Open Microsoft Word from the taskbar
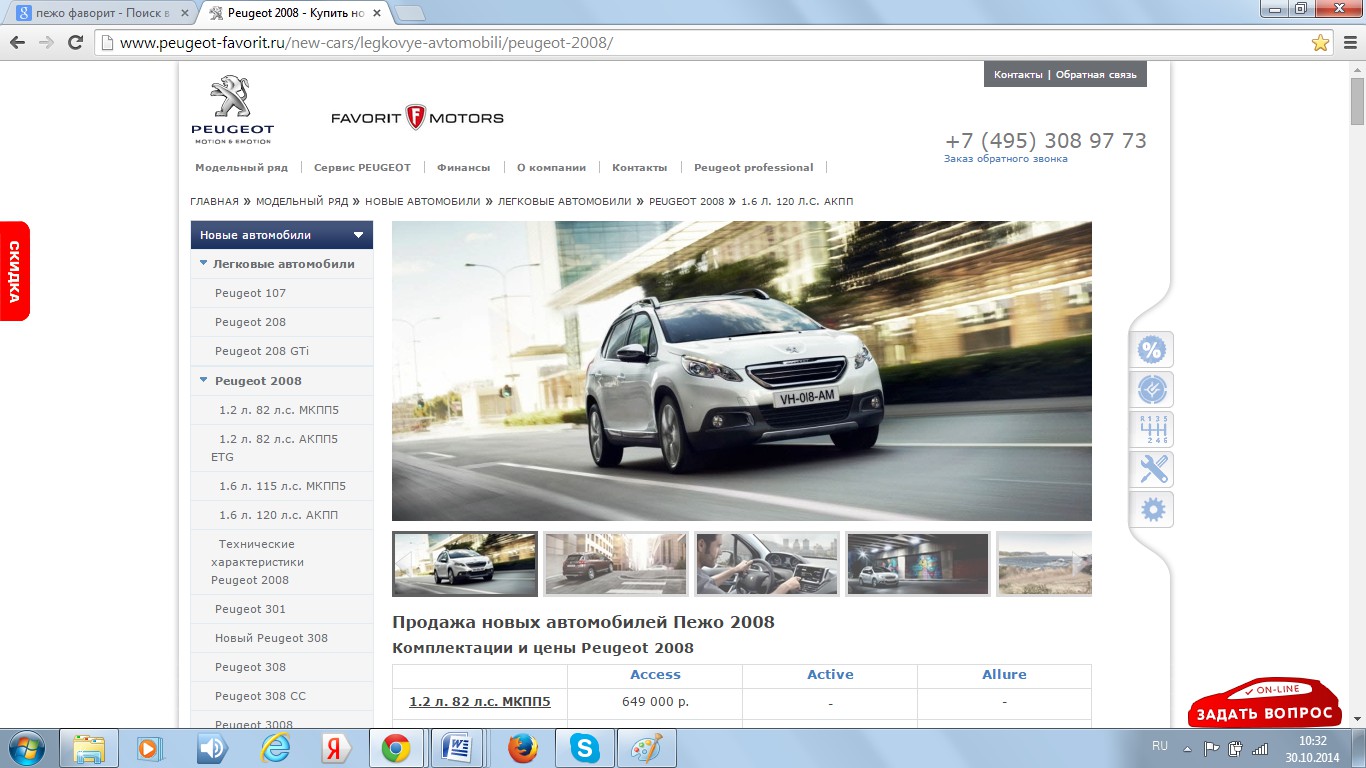The width and height of the screenshot is (1366, 768). 456,748
